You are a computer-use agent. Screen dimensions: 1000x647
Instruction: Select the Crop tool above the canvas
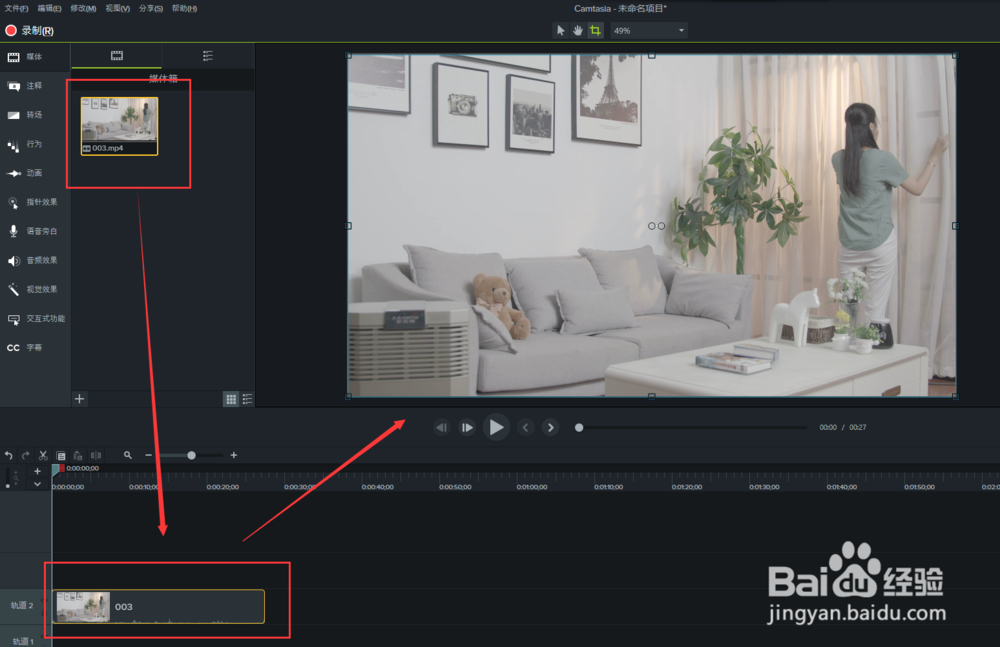[596, 31]
